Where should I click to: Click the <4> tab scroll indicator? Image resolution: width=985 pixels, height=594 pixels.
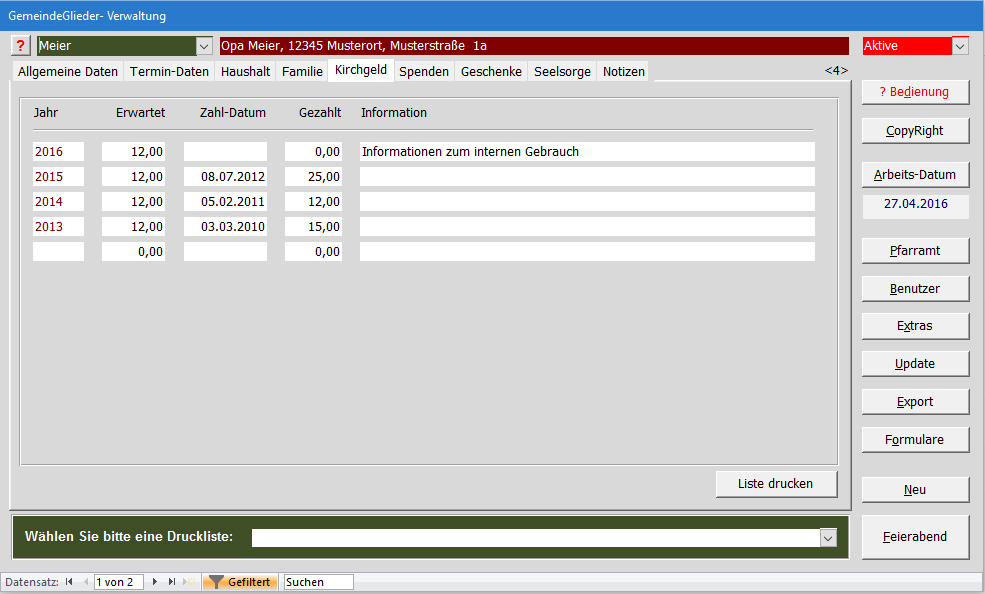pyautogui.click(x=836, y=71)
